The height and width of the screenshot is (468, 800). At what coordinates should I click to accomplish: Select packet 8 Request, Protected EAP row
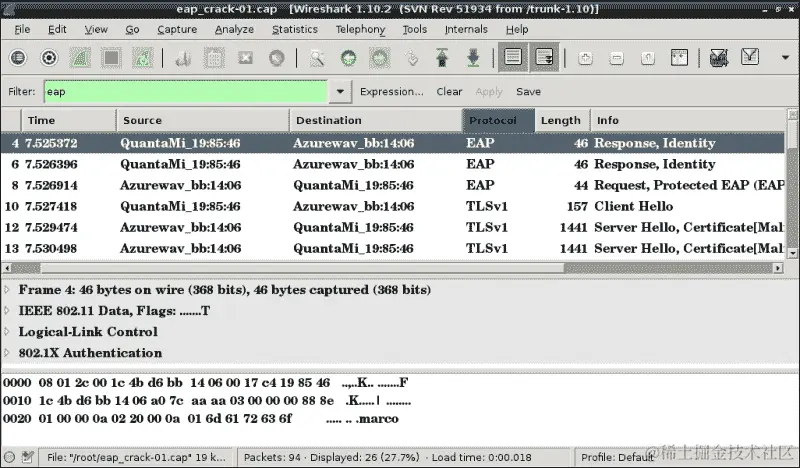pos(393,185)
